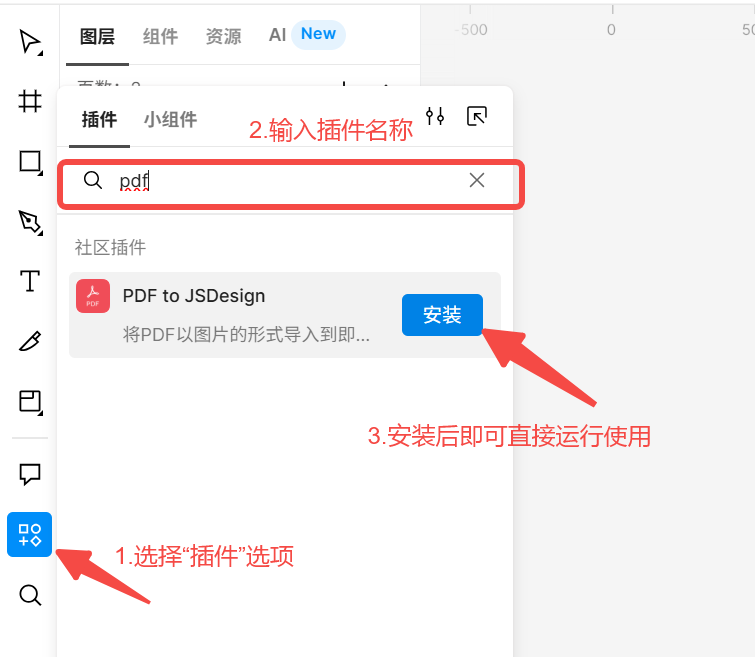Pop out the plugin panel window
The image size is (755, 657).
coord(477,117)
